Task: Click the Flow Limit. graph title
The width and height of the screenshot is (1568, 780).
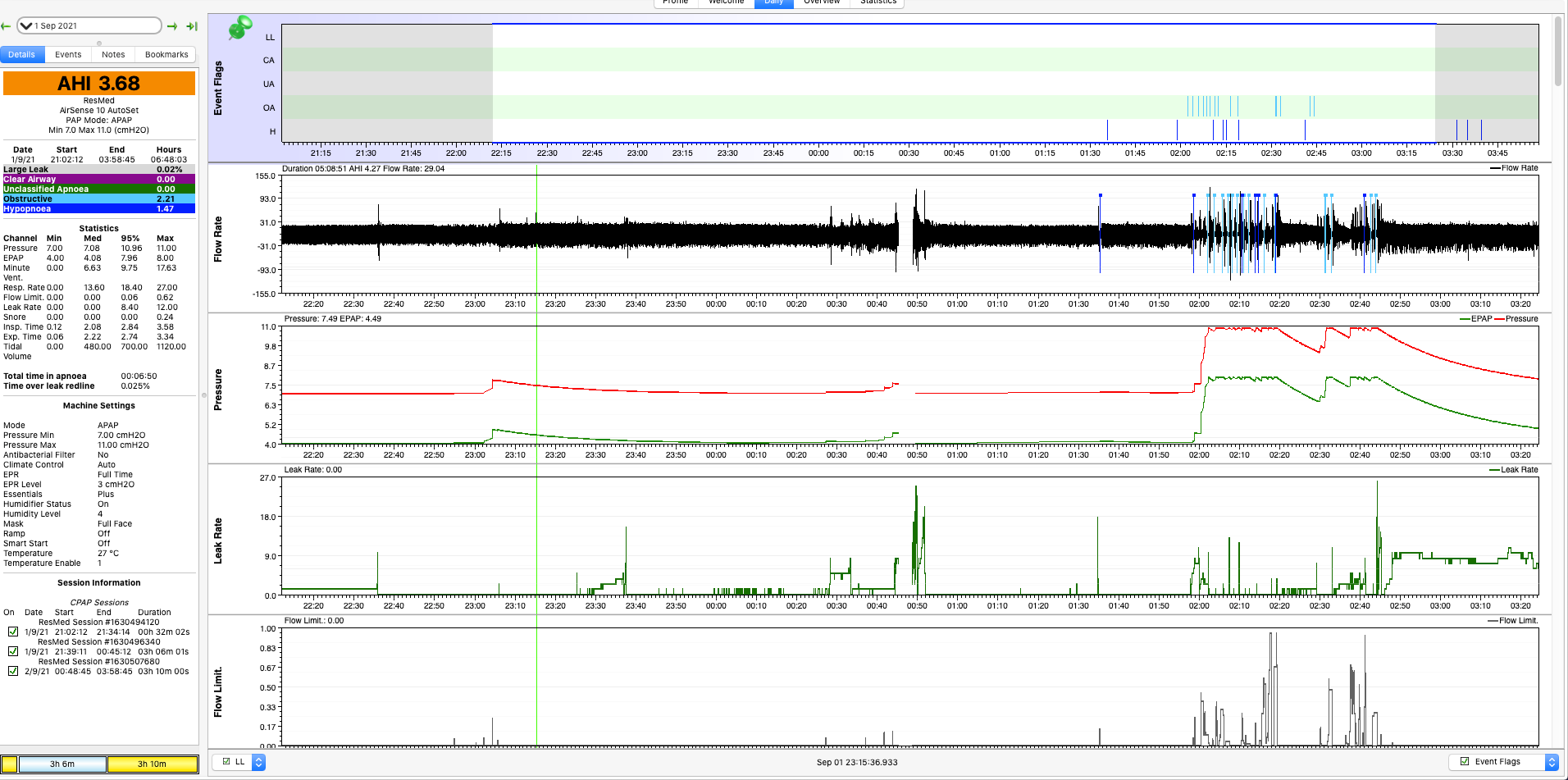Action: [218, 692]
